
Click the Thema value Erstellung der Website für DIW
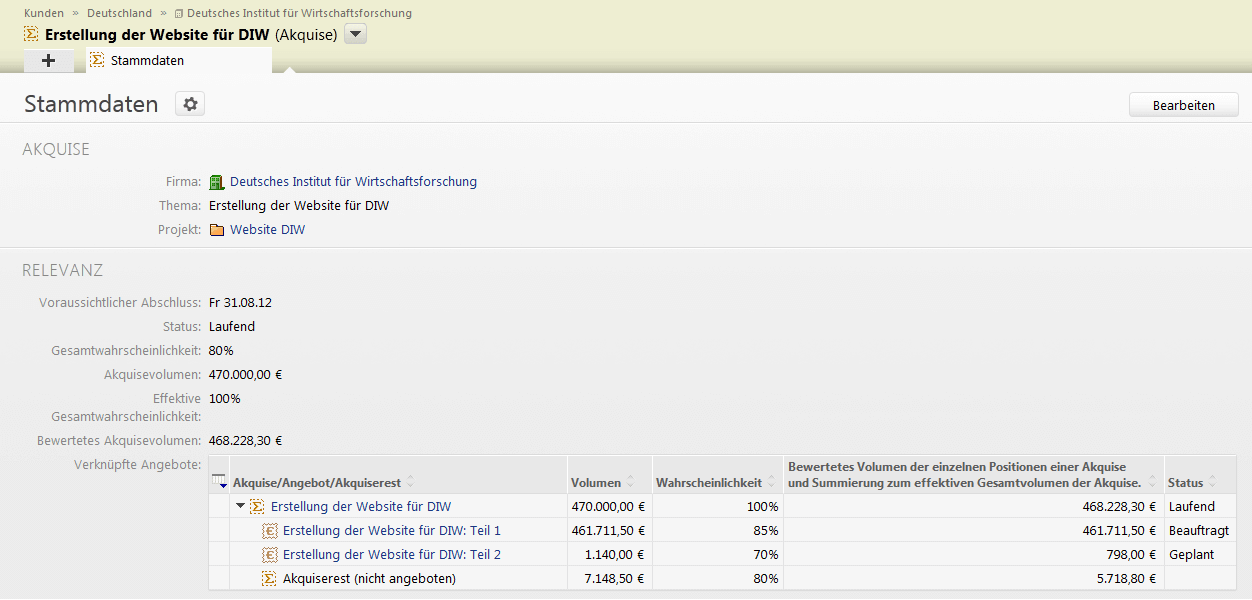299,206
